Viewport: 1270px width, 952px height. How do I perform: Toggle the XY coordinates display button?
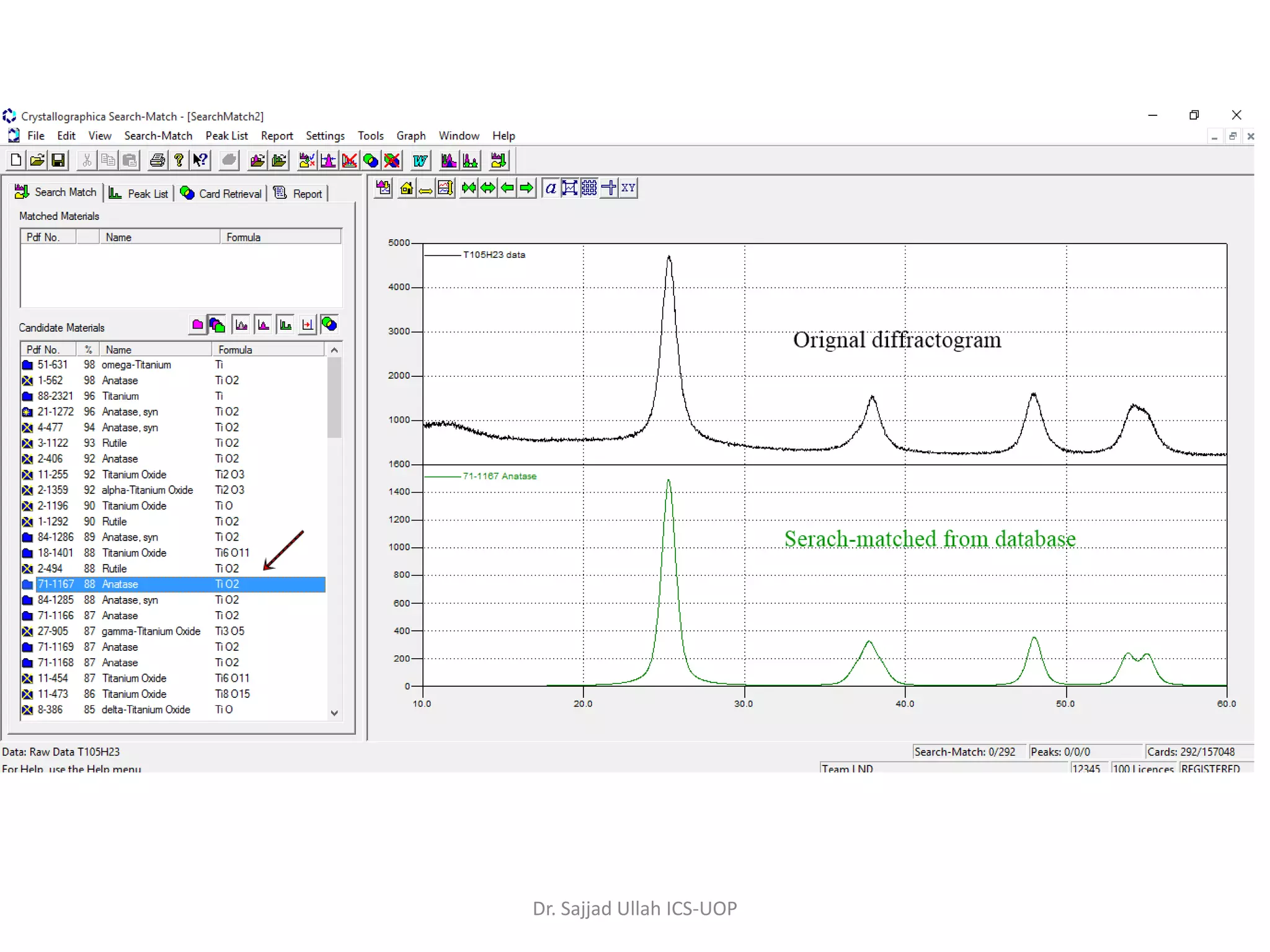point(628,188)
